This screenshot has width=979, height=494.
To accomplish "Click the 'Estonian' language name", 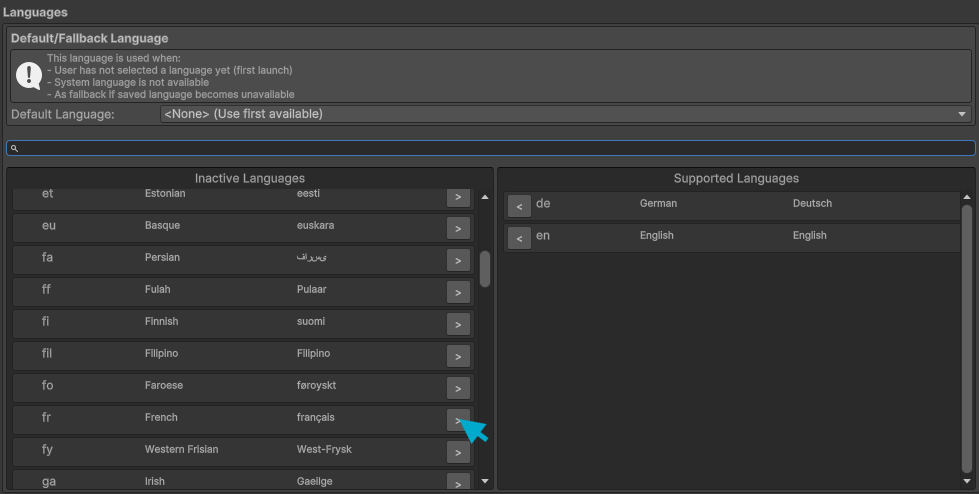I will 165,194.
